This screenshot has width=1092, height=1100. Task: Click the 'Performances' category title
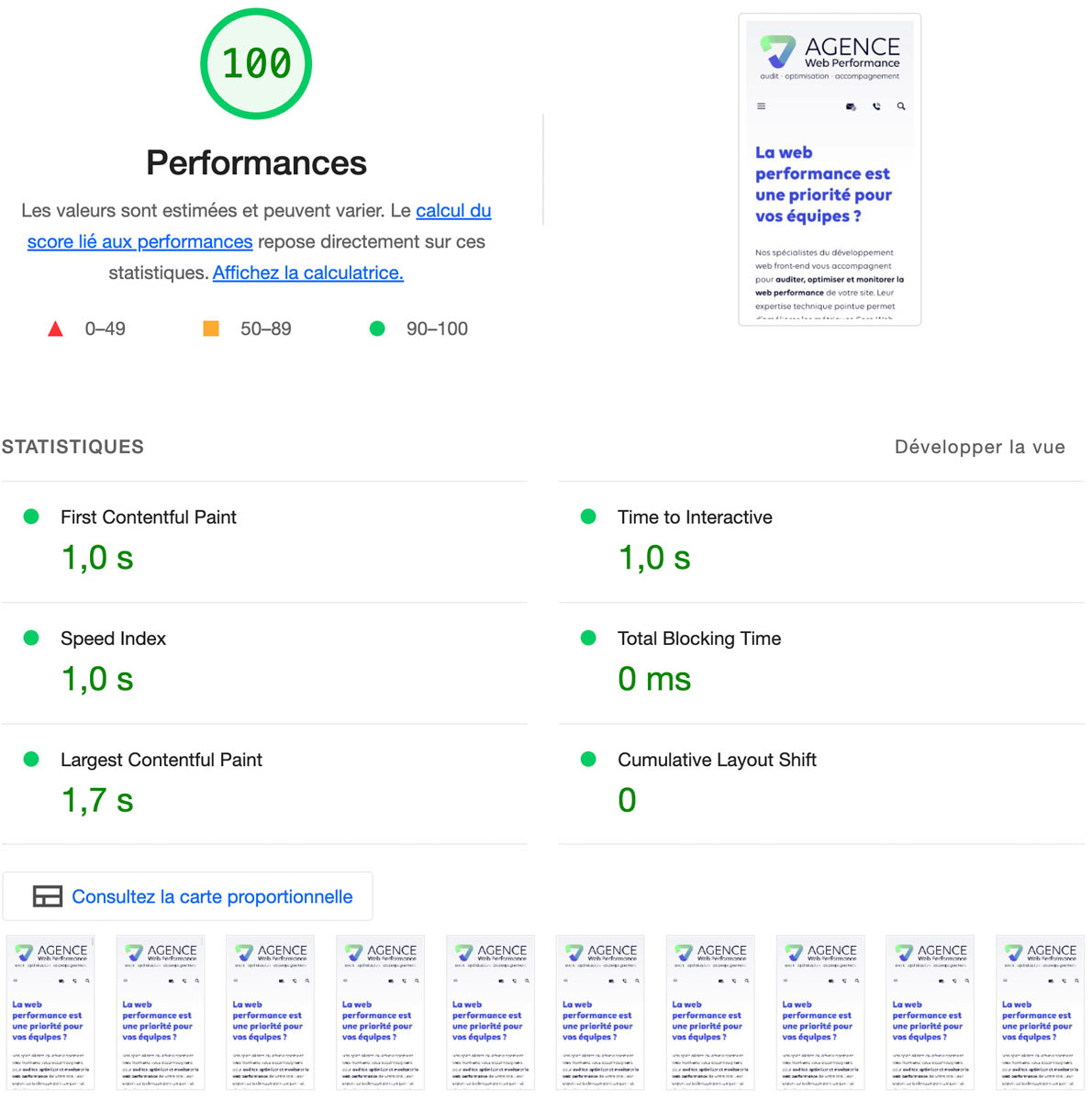(256, 162)
